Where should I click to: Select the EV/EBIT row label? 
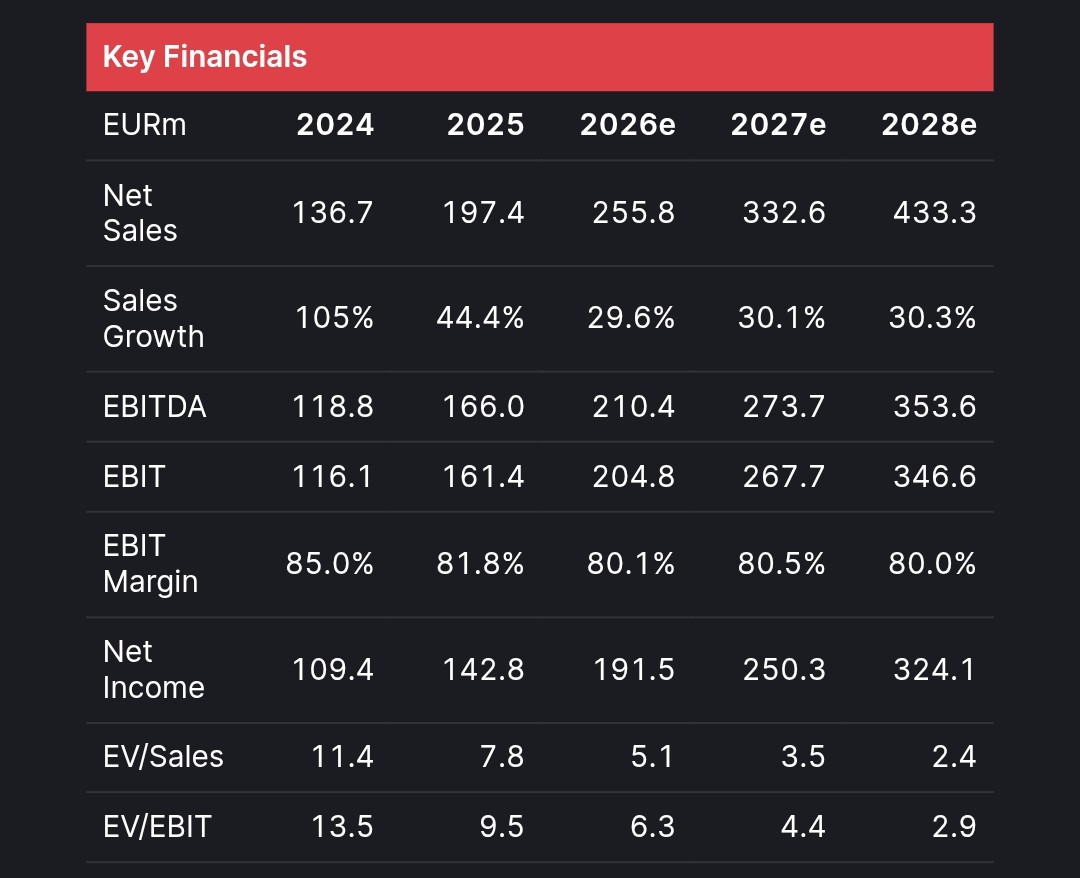pos(157,827)
